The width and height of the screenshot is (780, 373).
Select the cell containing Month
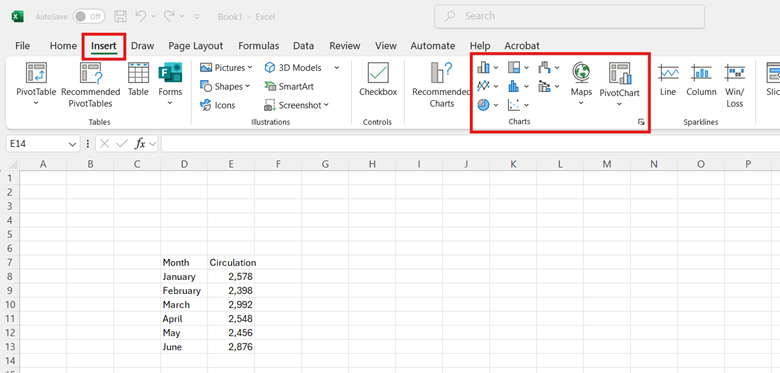pyautogui.click(x=184, y=263)
